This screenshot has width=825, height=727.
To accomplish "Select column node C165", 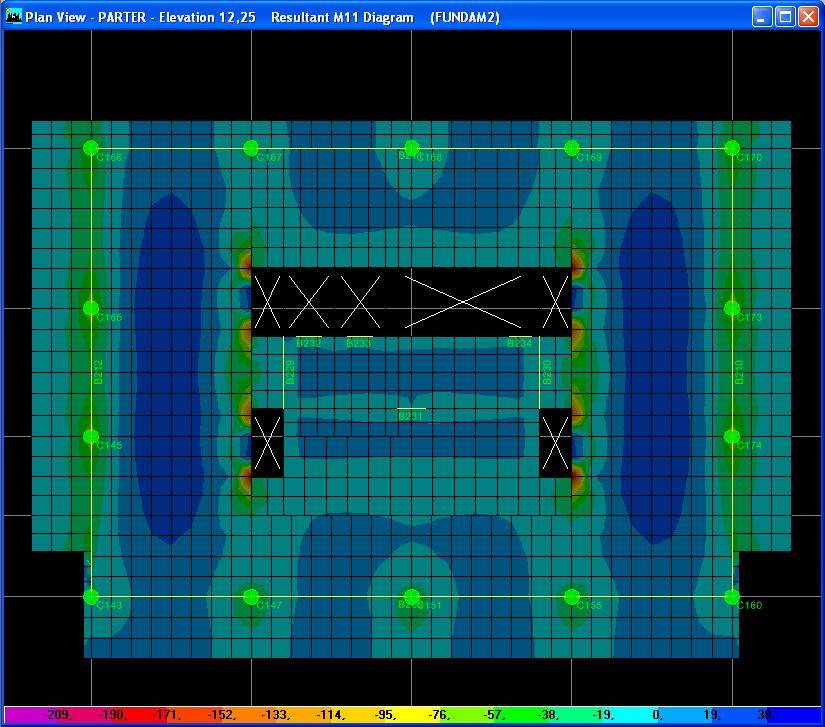I will [91, 308].
